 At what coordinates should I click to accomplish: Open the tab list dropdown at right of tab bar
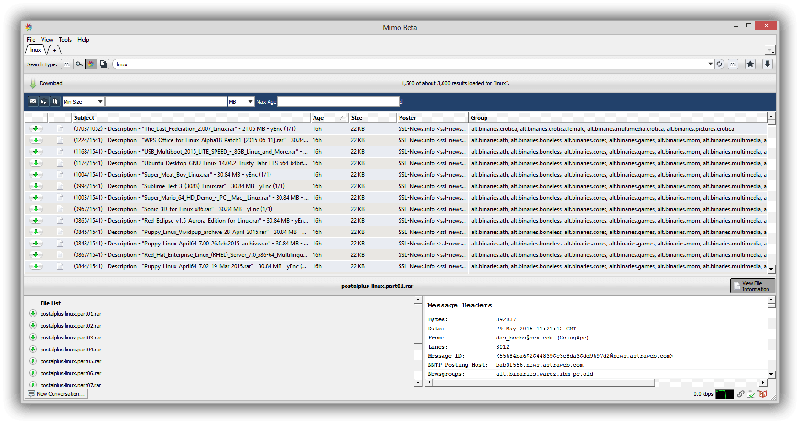[770, 50]
